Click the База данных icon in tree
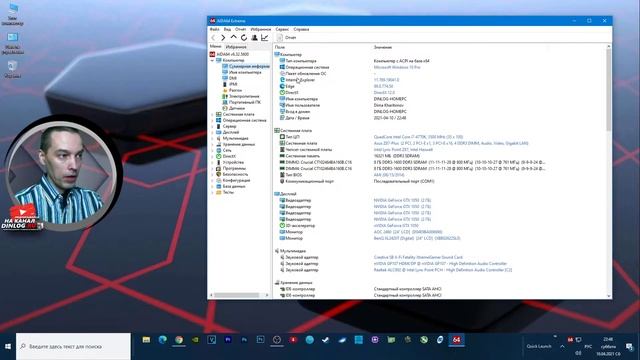 pos(219,186)
